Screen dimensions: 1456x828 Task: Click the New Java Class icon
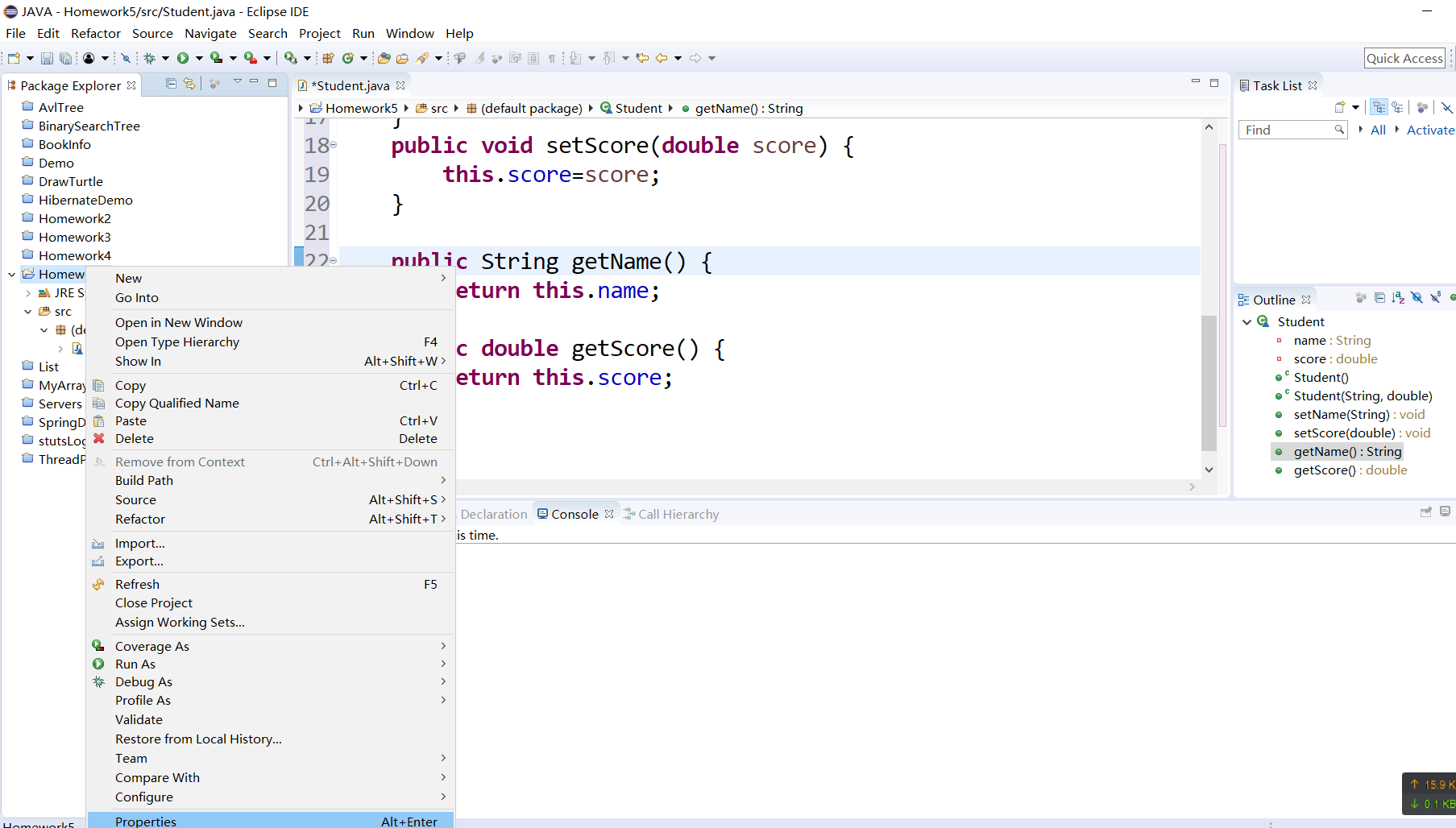coord(348,58)
